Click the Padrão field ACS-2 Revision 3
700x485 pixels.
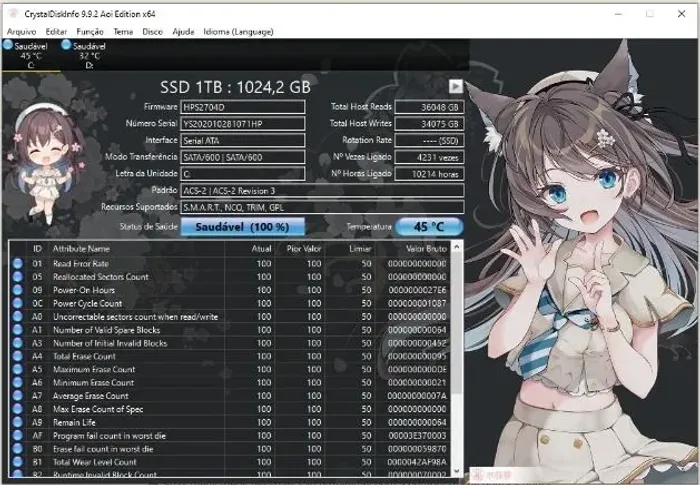tap(322, 191)
